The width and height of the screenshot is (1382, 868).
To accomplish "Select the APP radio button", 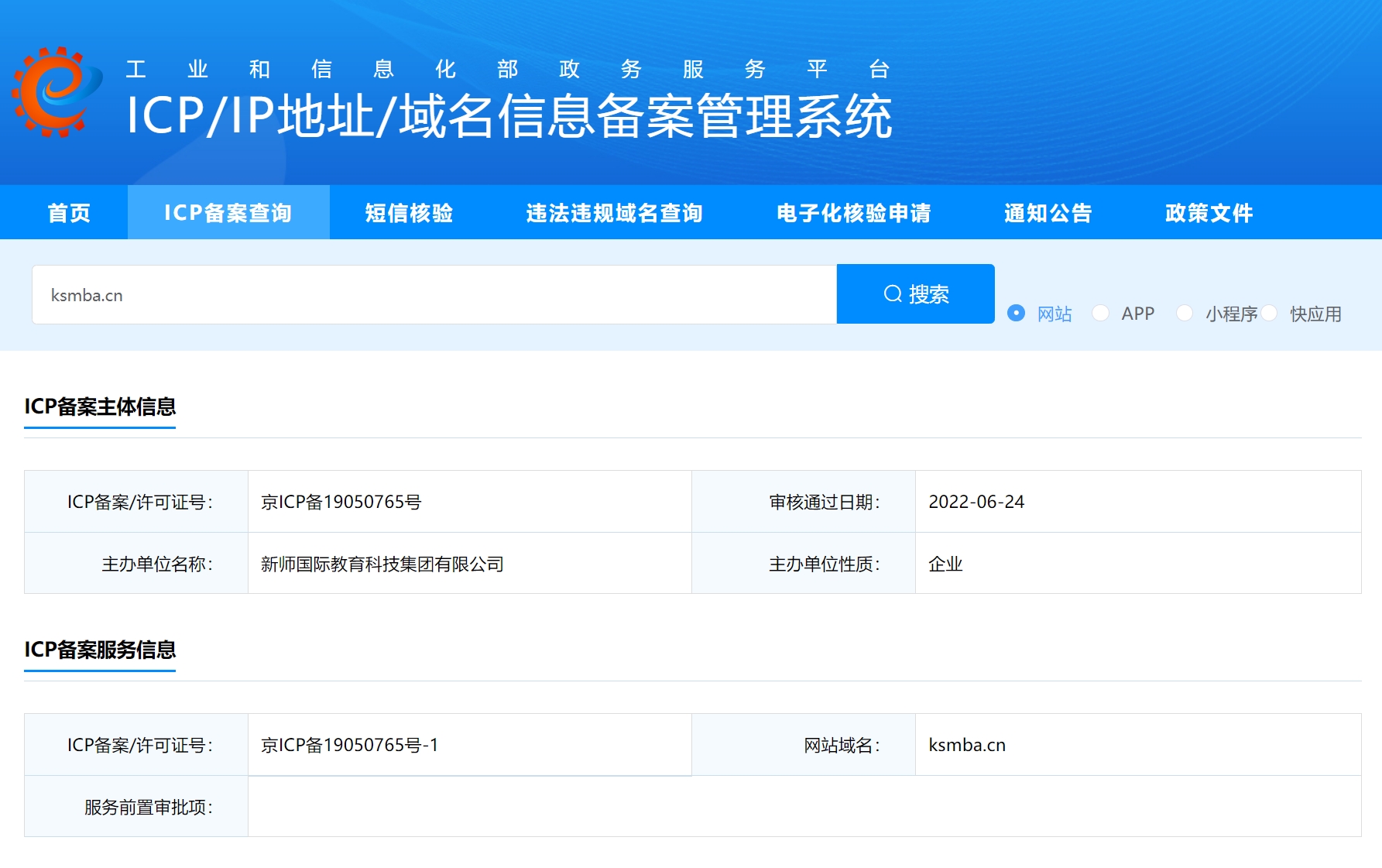I will (x=1100, y=313).
